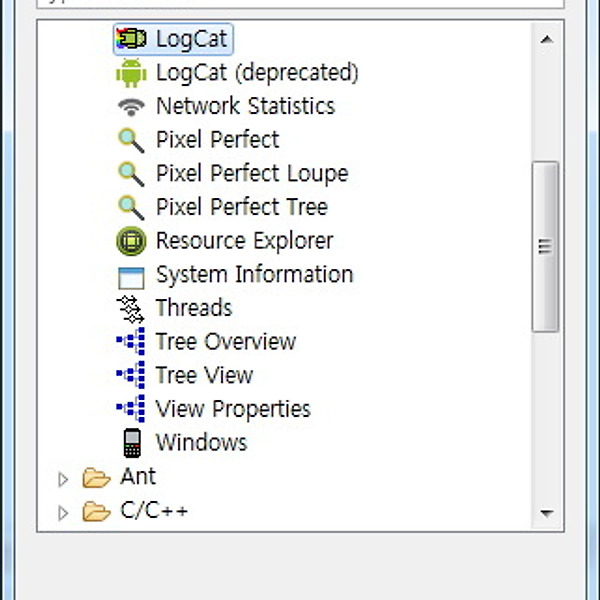Screen dimensions: 600x600
Task: Click the Android icon beside LogCat (deprecated)
Action: coord(131,73)
